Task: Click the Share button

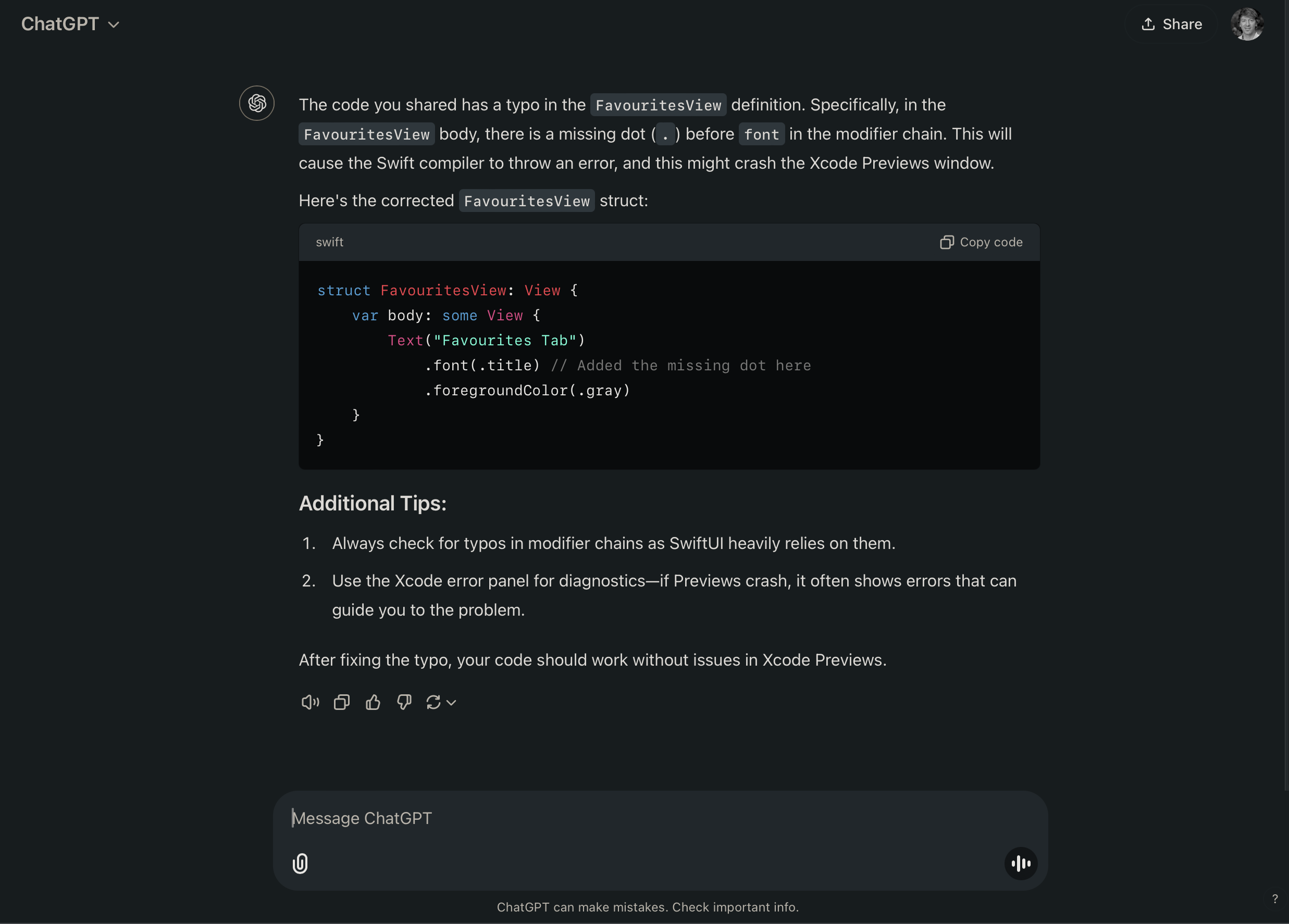Action: click(x=1172, y=24)
